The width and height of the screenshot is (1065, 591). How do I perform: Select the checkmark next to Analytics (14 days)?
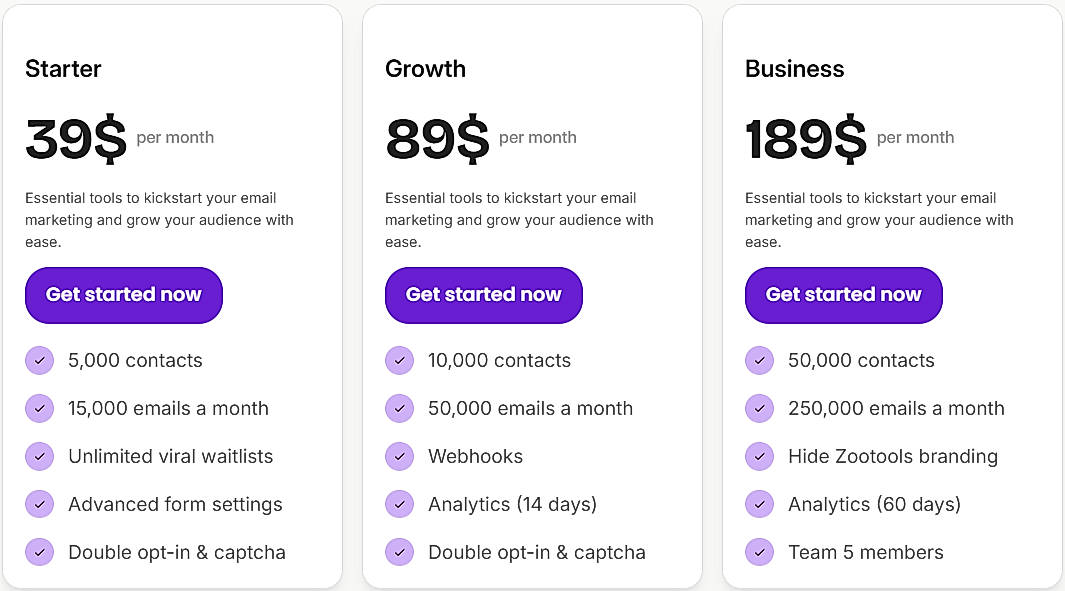click(x=400, y=504)
